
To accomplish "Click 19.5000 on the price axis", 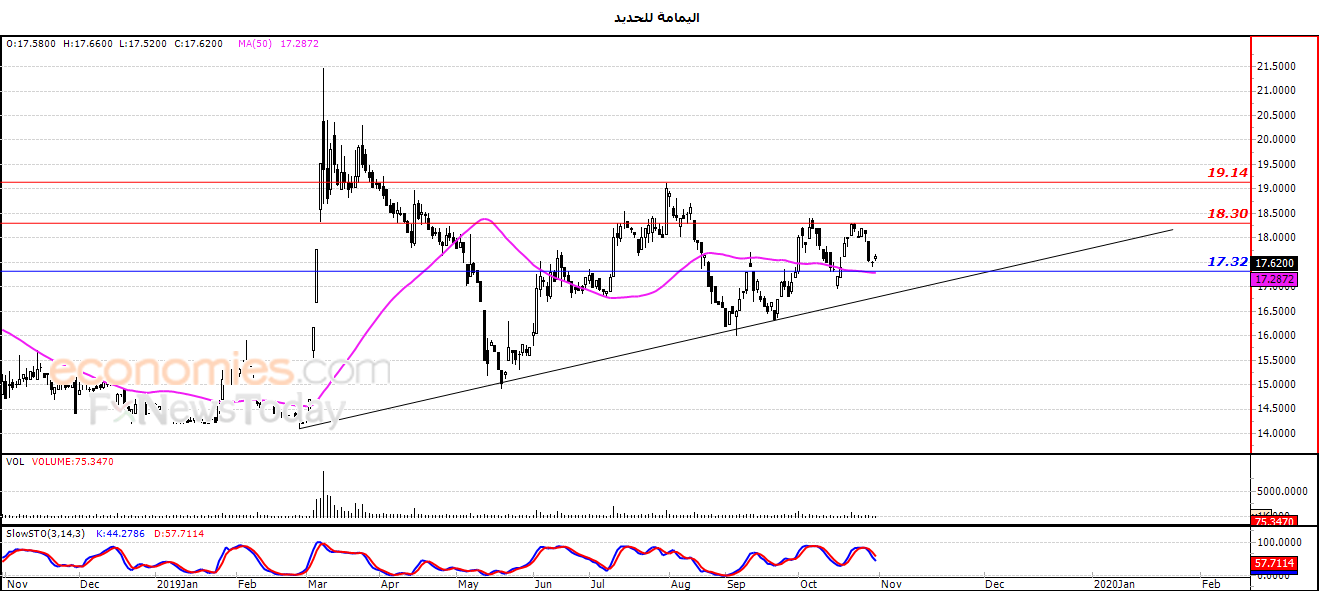I will click(1277, 164).
